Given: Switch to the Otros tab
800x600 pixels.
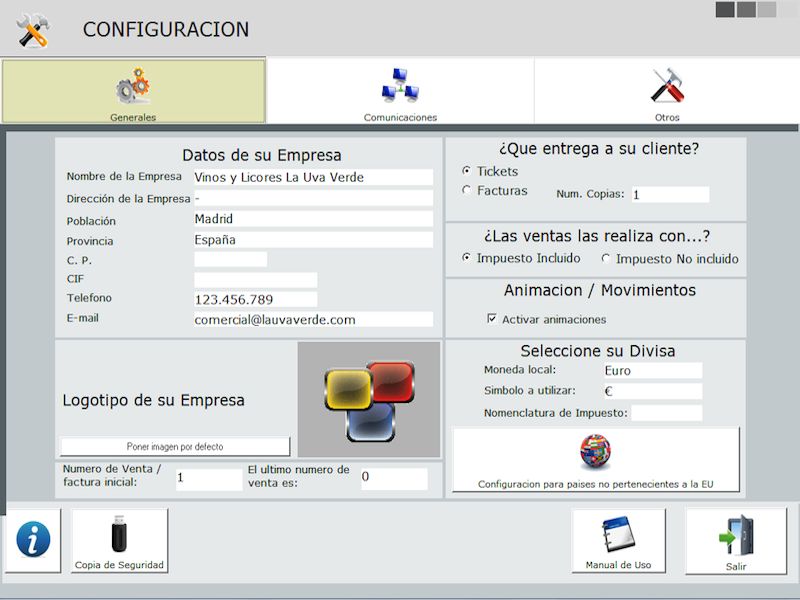Looking at the screenshot, I should click(x=667, y=91).
